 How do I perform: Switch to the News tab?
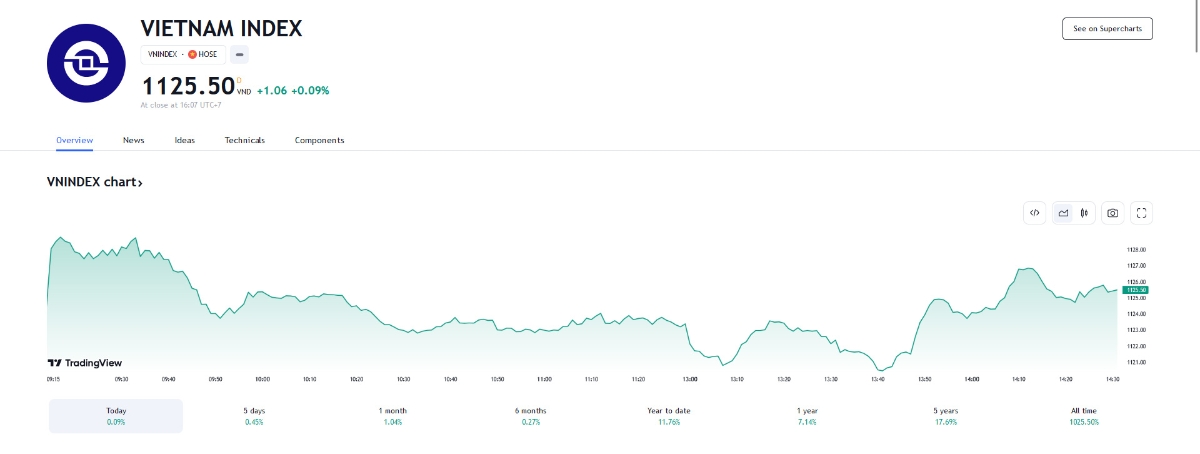134,140
